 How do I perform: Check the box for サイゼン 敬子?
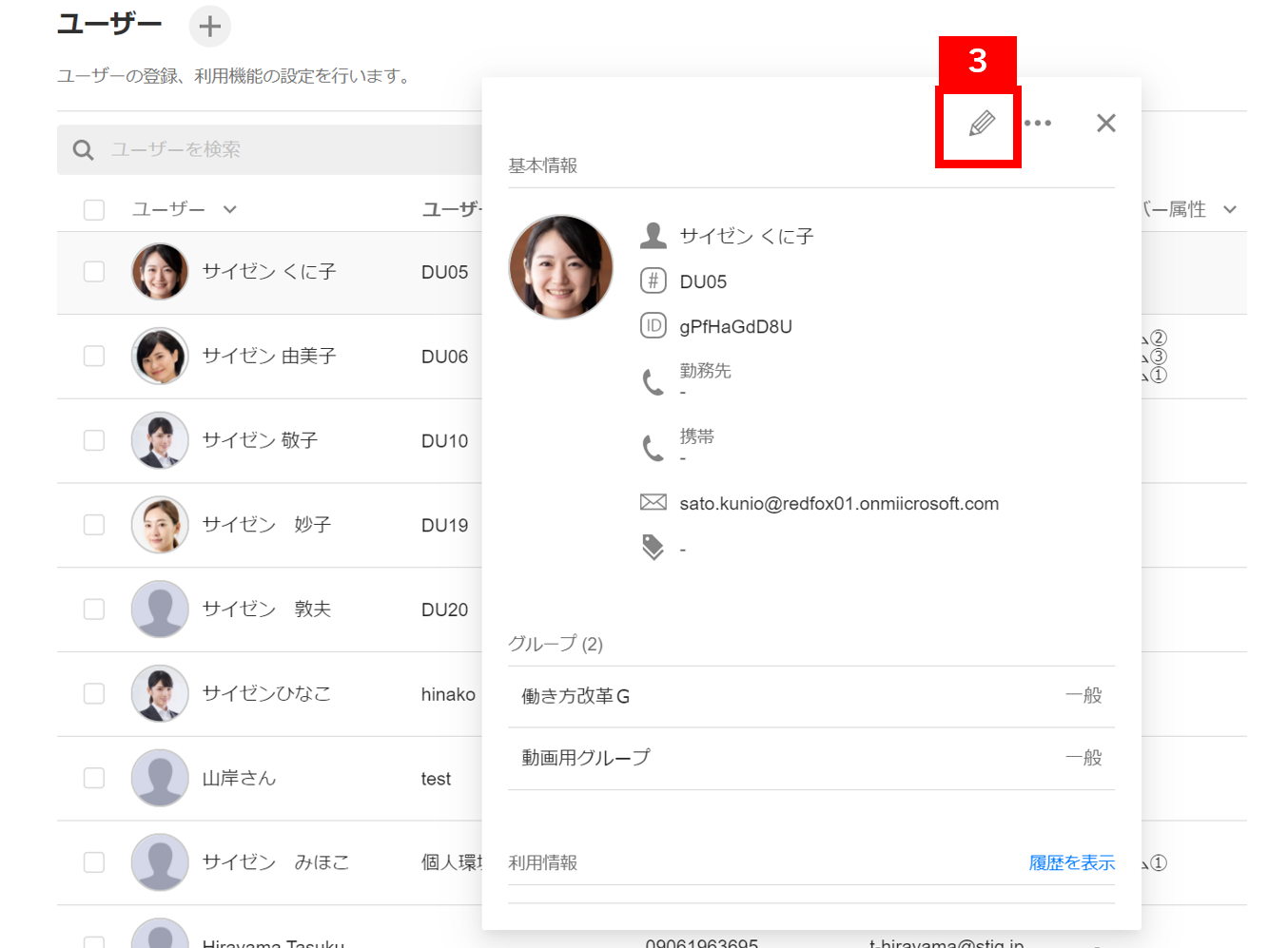tap(94, 440)
